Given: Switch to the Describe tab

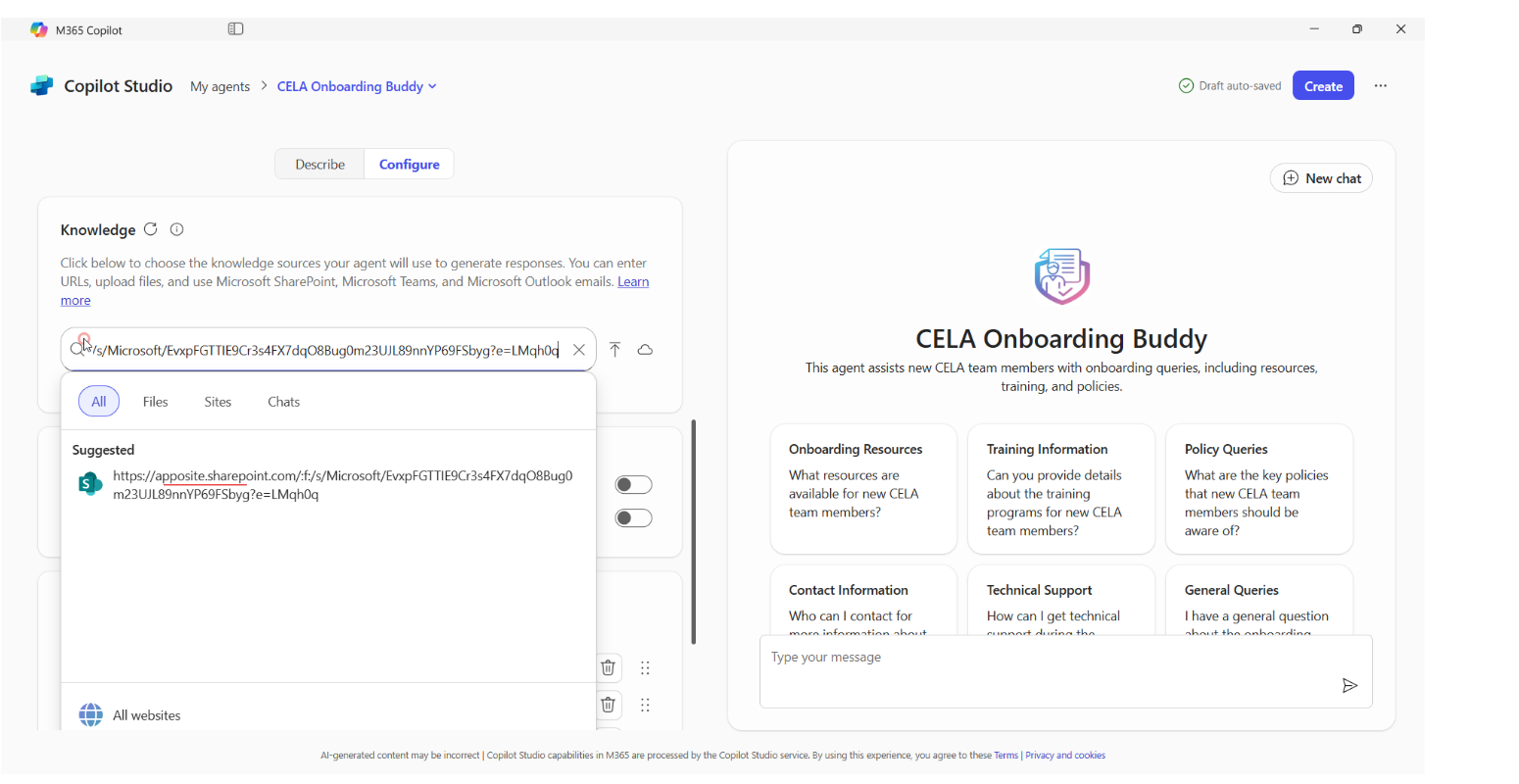Looking at the screenshot, I should coord(319,164).
